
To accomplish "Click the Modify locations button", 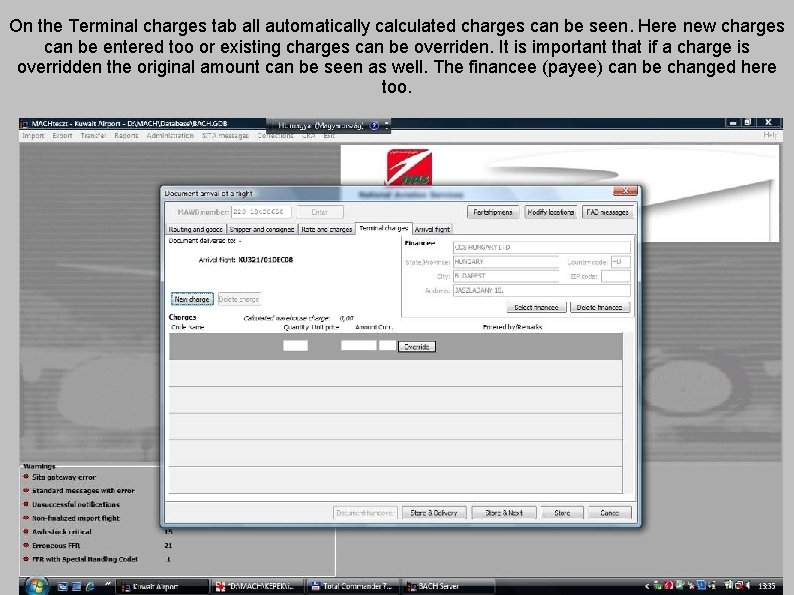I will point(550,212).
